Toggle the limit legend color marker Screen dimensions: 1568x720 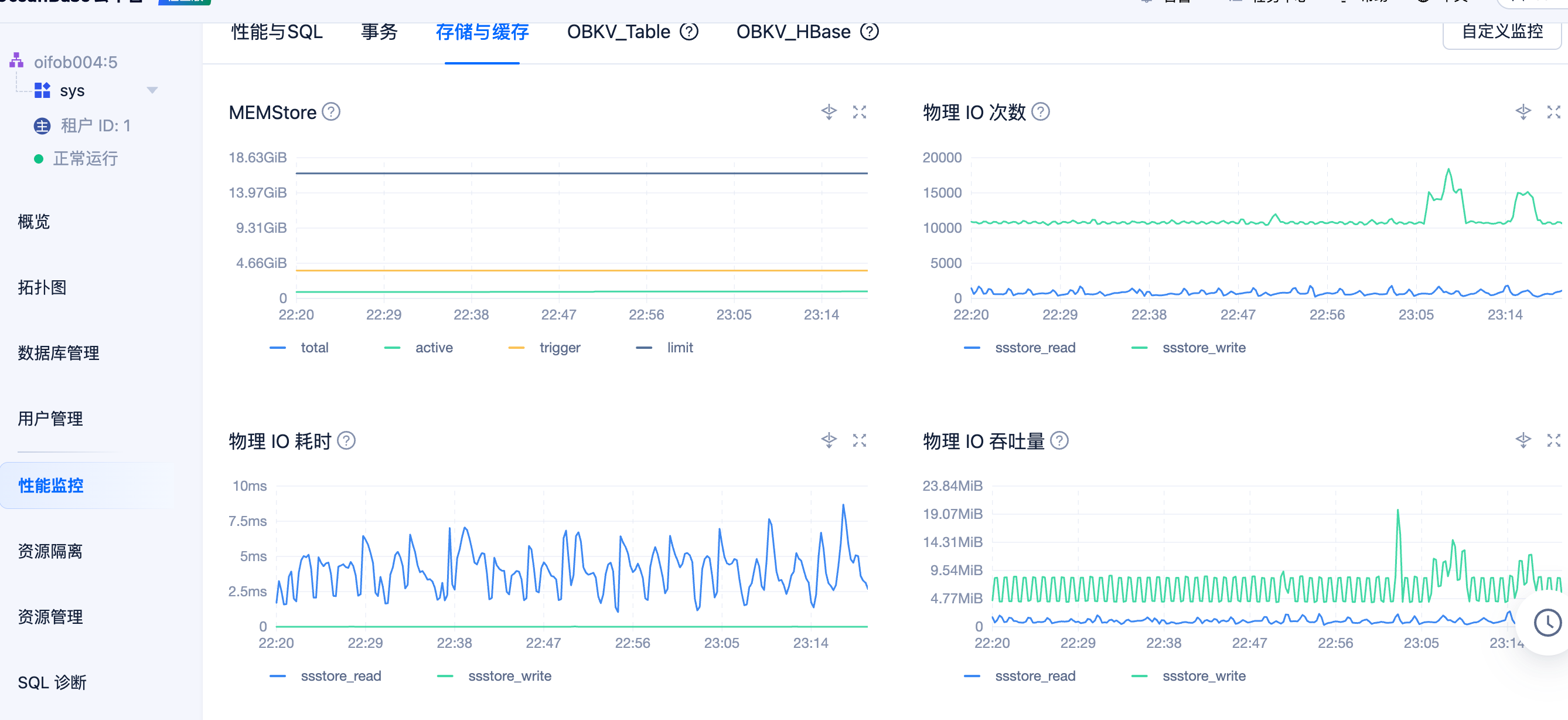click(x=644, y=348)
